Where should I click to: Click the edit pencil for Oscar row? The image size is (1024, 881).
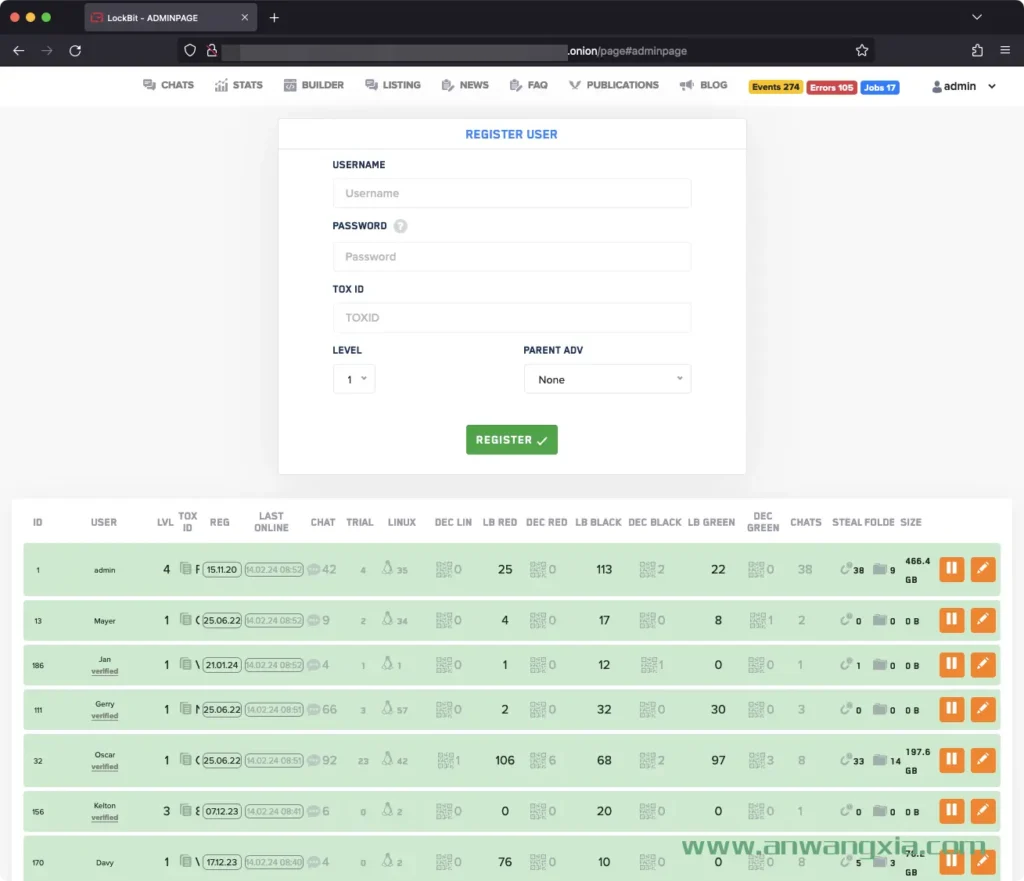pos(983,760)
